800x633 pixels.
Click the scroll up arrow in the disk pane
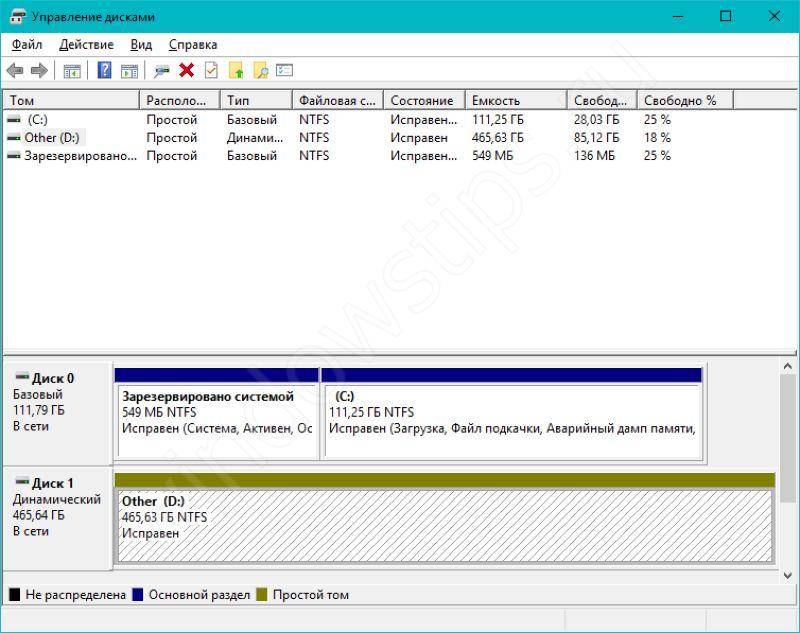pos(787,366)
